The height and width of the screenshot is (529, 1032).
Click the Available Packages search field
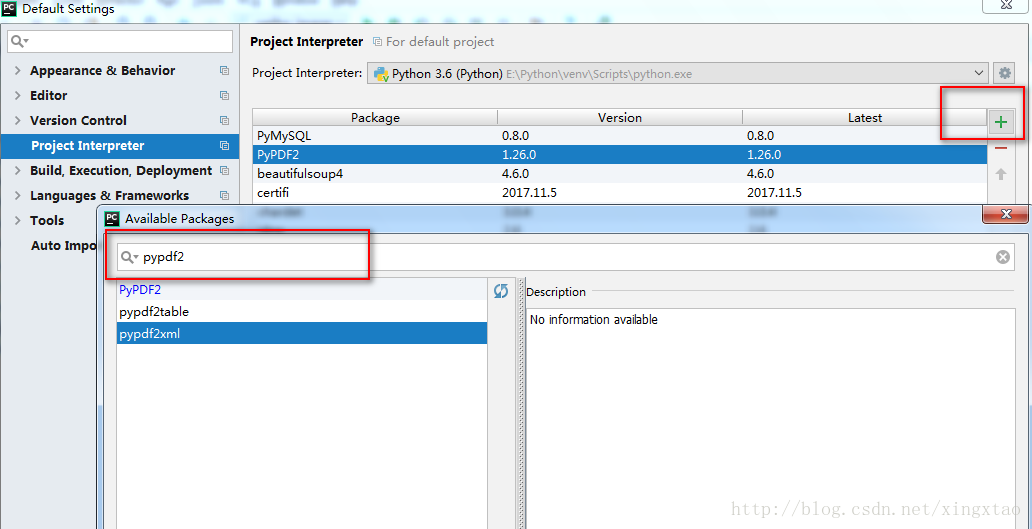click(x=560, y=257)
